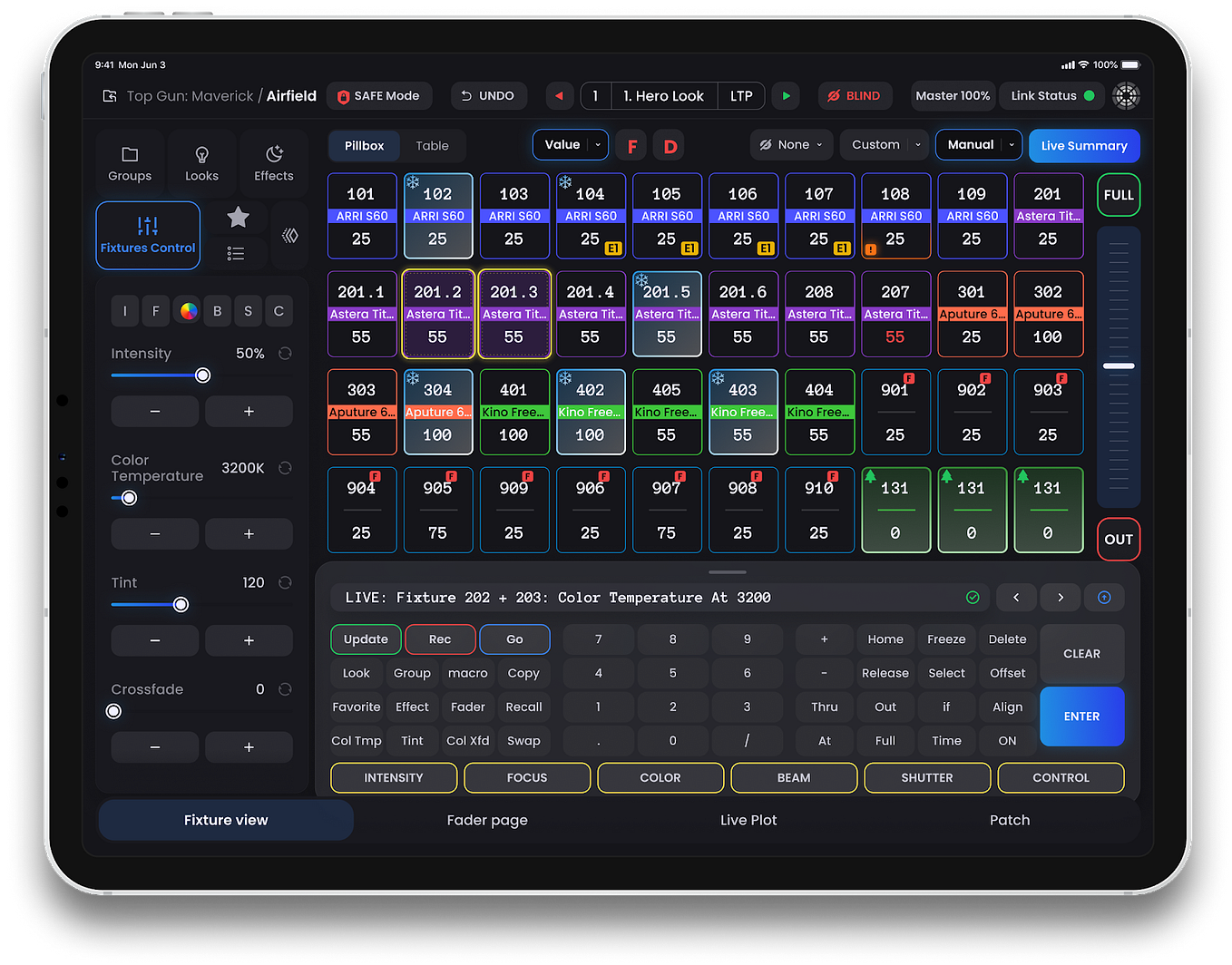Open the Effects icon
Image resolution: width=1232 pixels, height=965 pixels.
pos(274,154)
